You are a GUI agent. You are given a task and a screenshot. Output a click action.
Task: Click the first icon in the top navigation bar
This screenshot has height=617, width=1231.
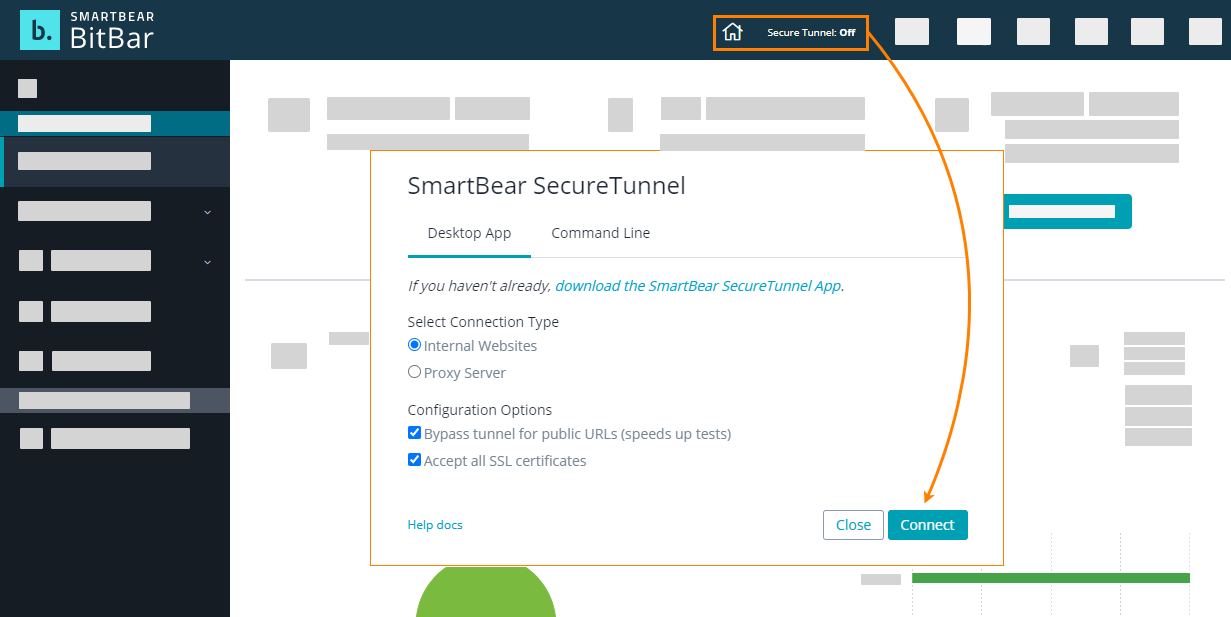point(911,32)
